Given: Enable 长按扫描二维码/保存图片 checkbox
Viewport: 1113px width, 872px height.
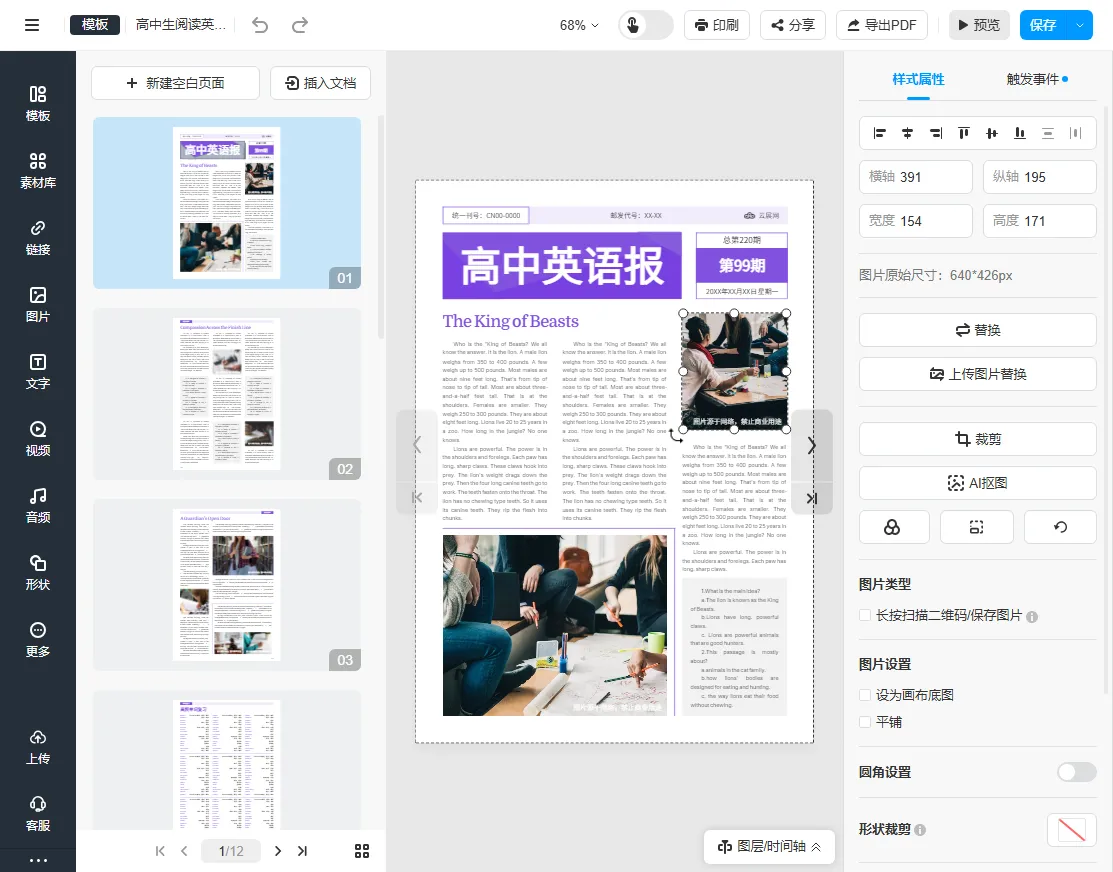Looking at the screenshot, I should pos(865,616).
